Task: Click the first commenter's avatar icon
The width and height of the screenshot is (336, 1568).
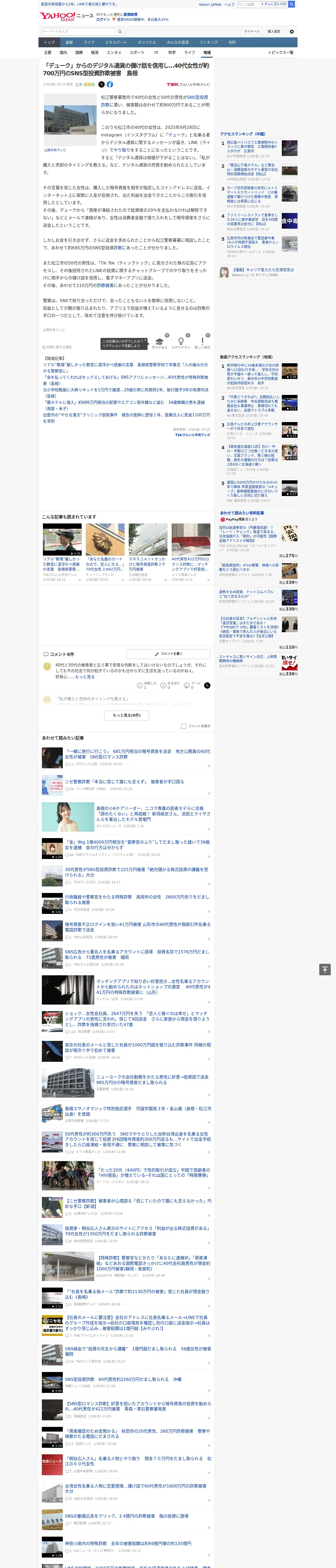Action: [x=47, y=666]
